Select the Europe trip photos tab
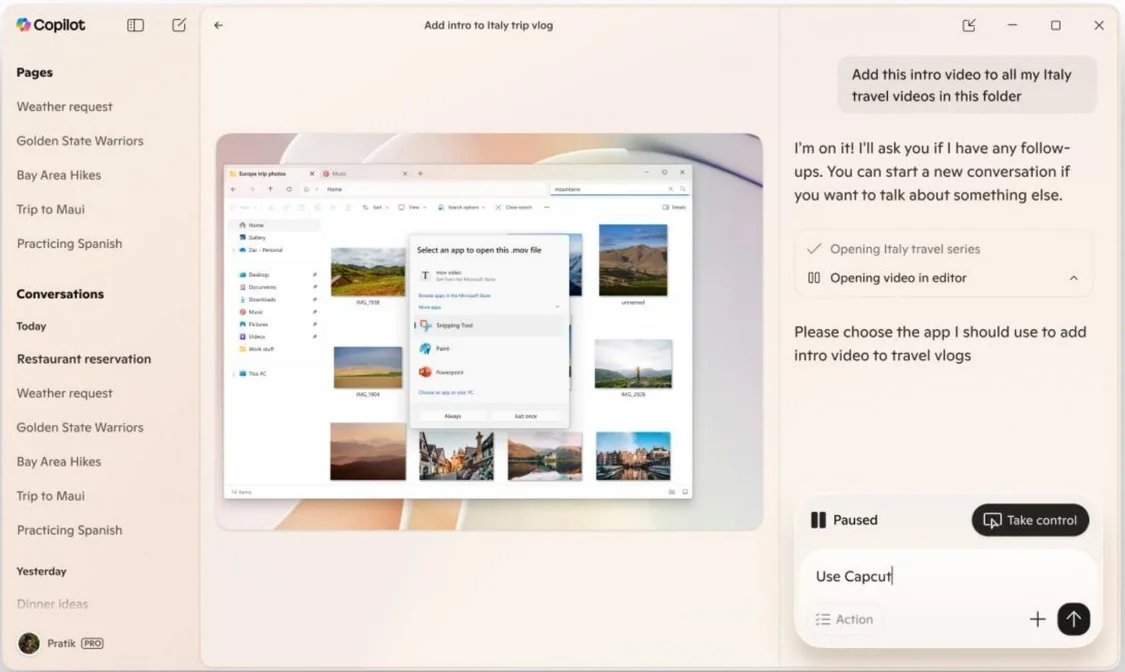Image resolution: width=1125 pixels, height=672 pixels. click(x=260, y=172)
